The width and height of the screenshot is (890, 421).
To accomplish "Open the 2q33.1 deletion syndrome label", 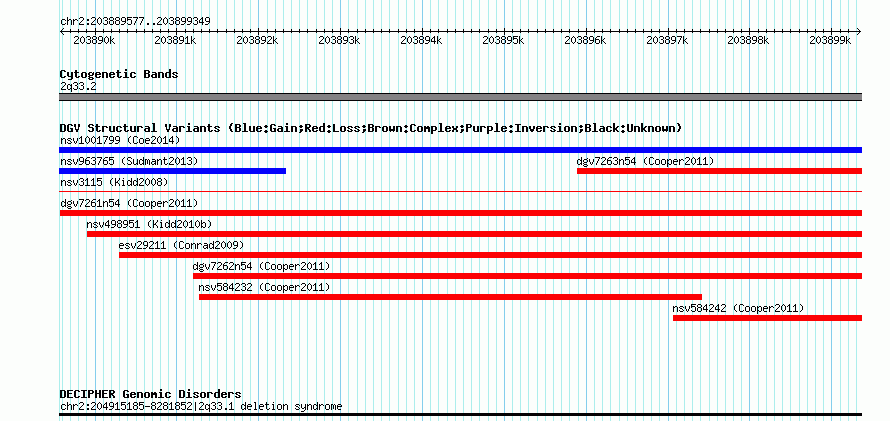I will [x=201, y=406].
